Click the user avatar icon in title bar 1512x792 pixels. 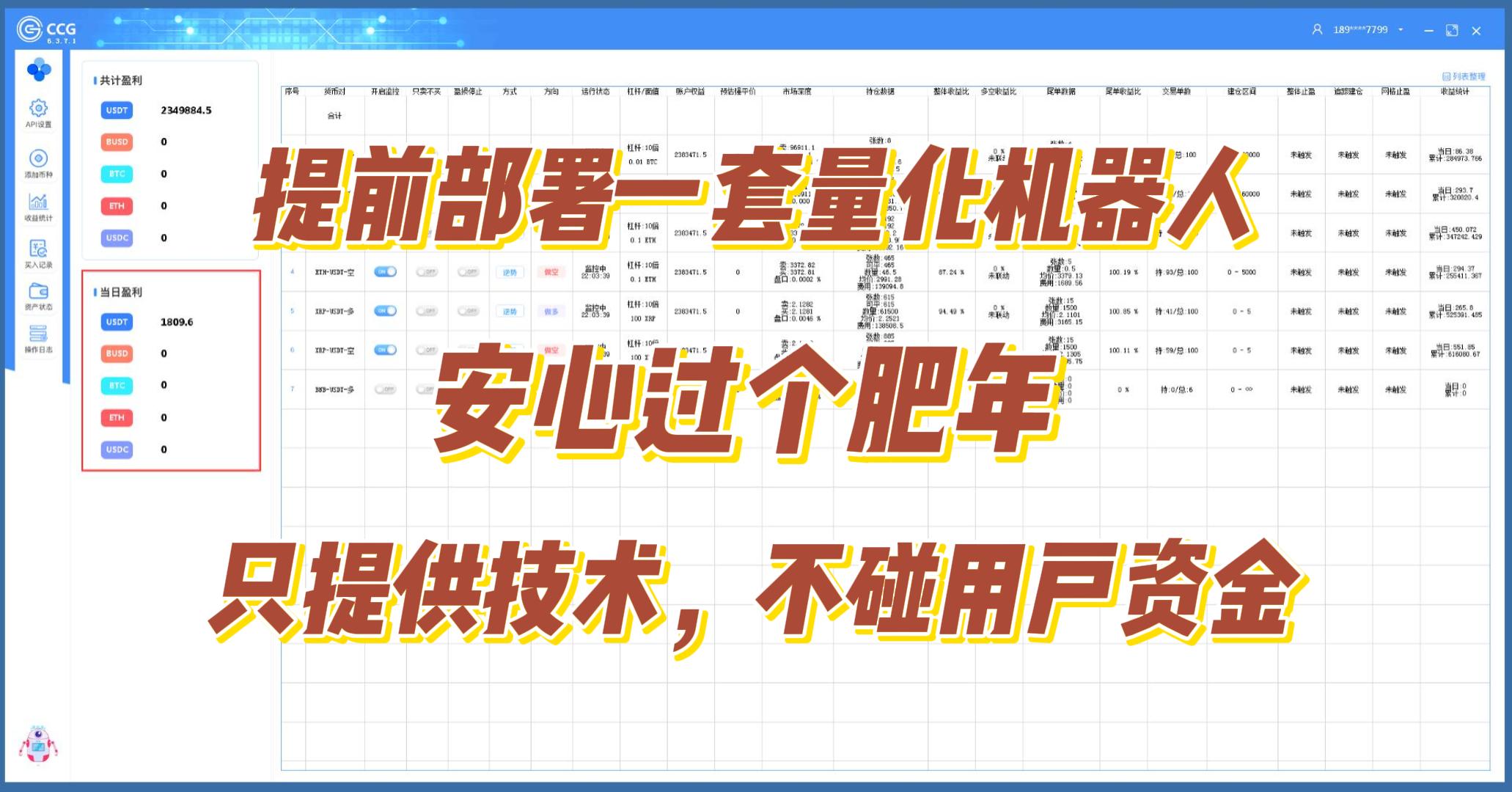click(x=1317, y=30)
